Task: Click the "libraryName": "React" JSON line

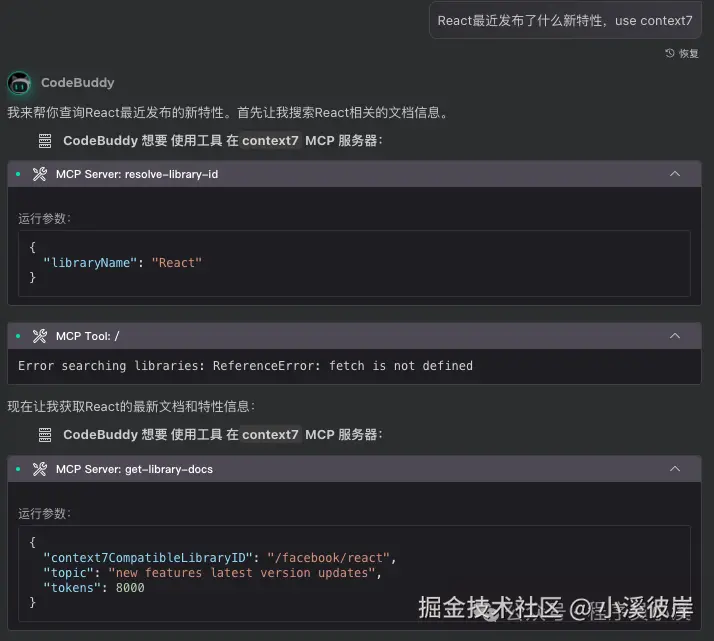Action: tap(122, 263)
